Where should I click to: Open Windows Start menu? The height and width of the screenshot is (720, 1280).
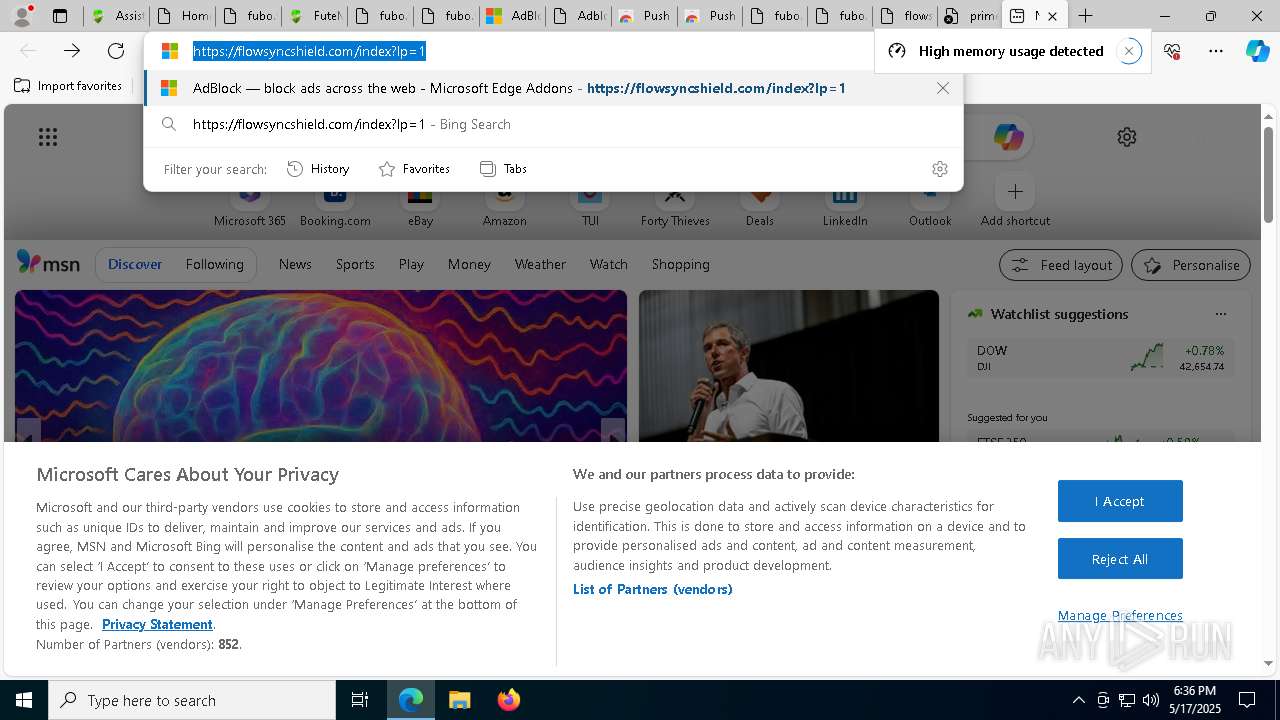[24, 700]
